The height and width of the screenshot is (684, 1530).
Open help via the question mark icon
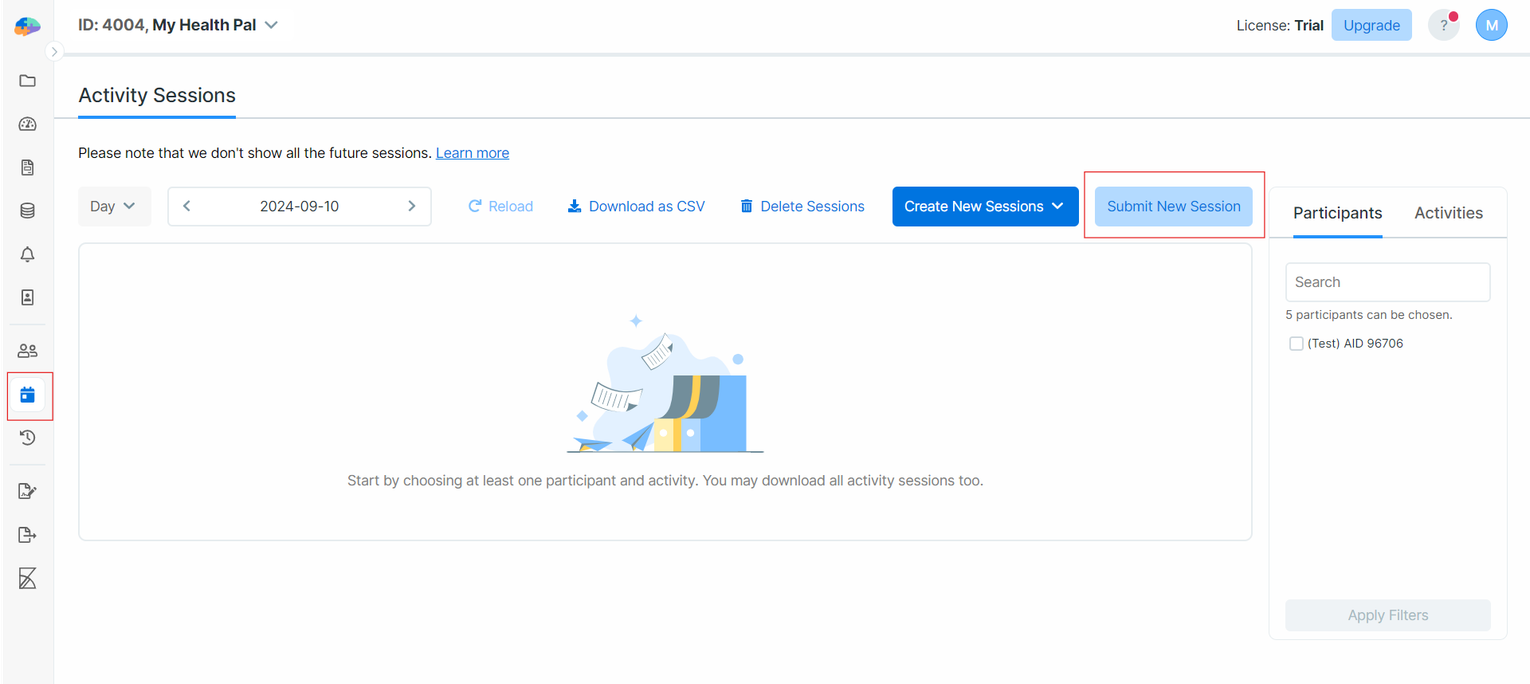point(1443,24)
